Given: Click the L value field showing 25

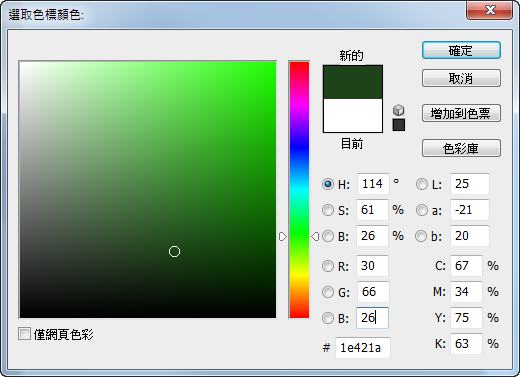Looking at the screenshot, I should (470, 184).
